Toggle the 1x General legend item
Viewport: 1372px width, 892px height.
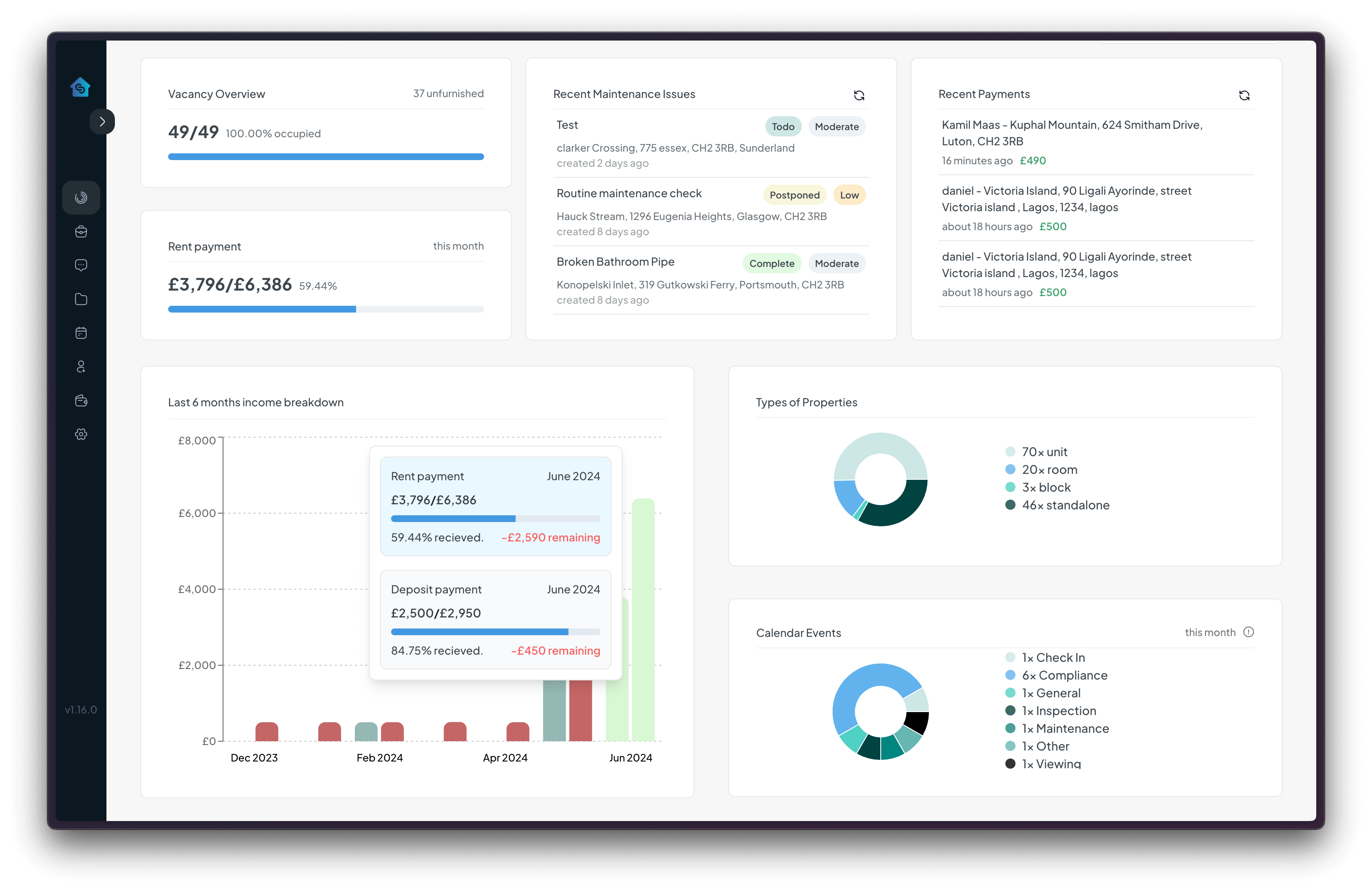1043,693
